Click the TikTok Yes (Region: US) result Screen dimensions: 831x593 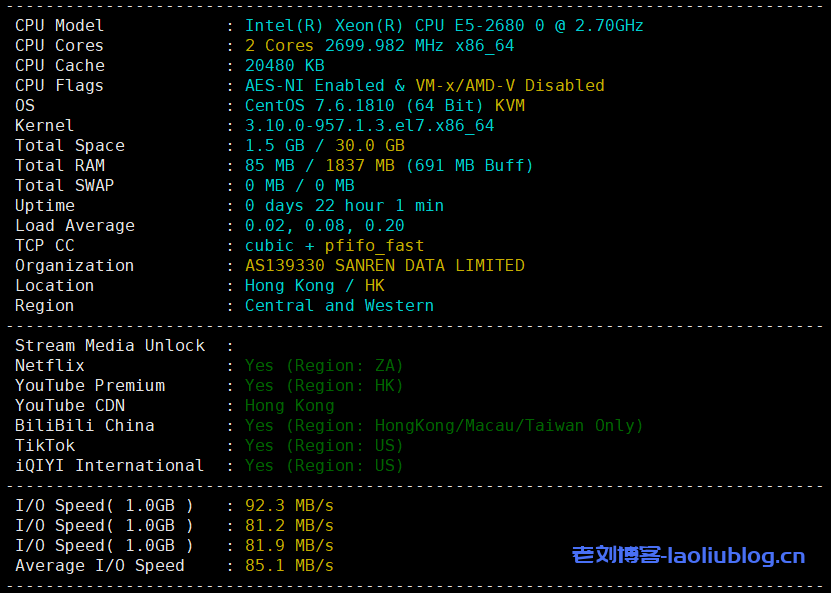click(324, 446)
